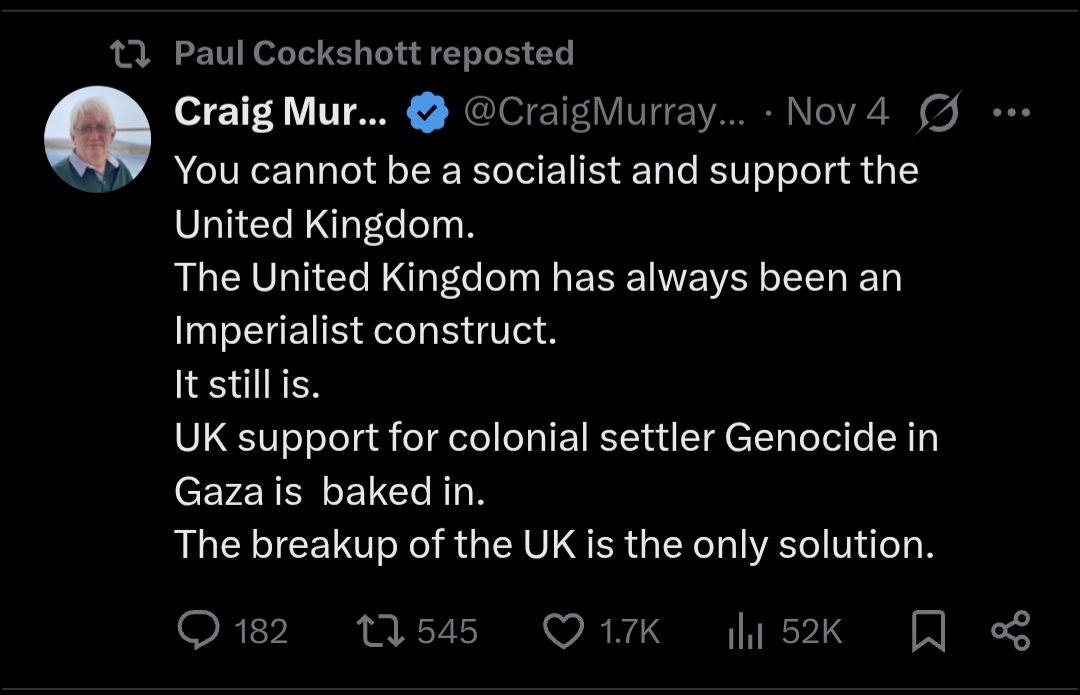Click the 182 replies count
This screenshot has width=1080, height=695.
click(261, 632)
